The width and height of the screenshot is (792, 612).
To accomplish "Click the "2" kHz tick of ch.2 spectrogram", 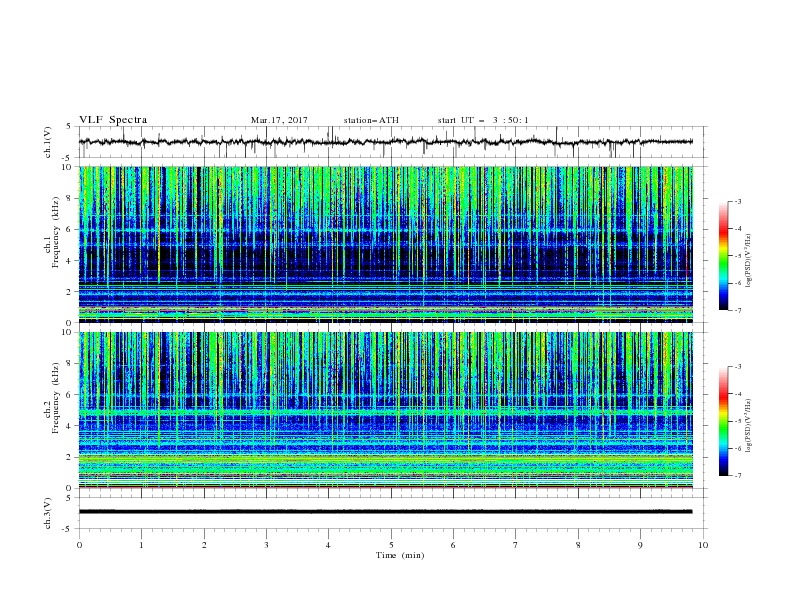I will pos(69,457).
